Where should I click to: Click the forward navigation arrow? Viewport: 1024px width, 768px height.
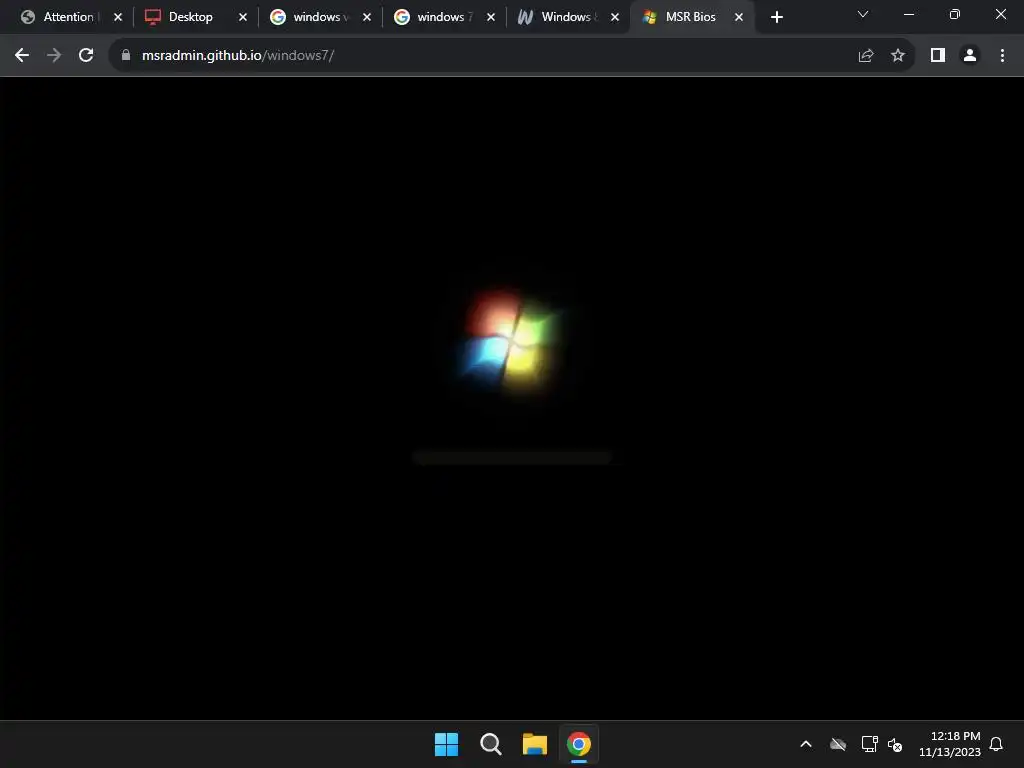click(x=54, y=56)
